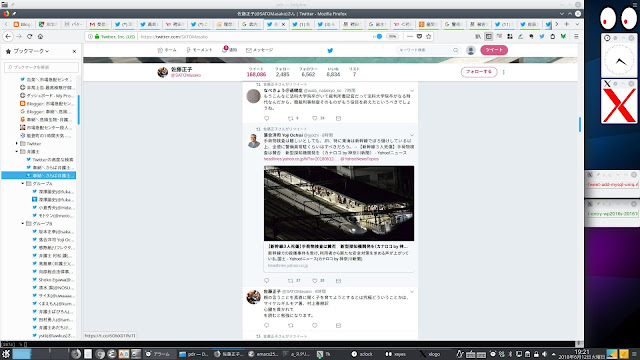Click the site information icon in address bar
Screen dimensions: 640x360
point(90,36)
